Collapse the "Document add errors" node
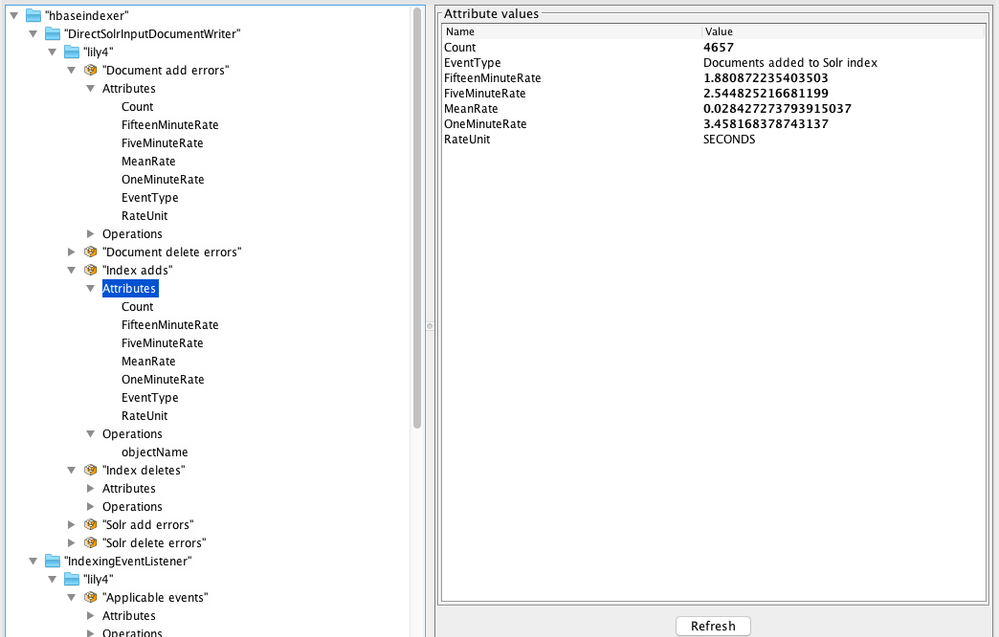The image size is (999, 637). click(71, 70)
